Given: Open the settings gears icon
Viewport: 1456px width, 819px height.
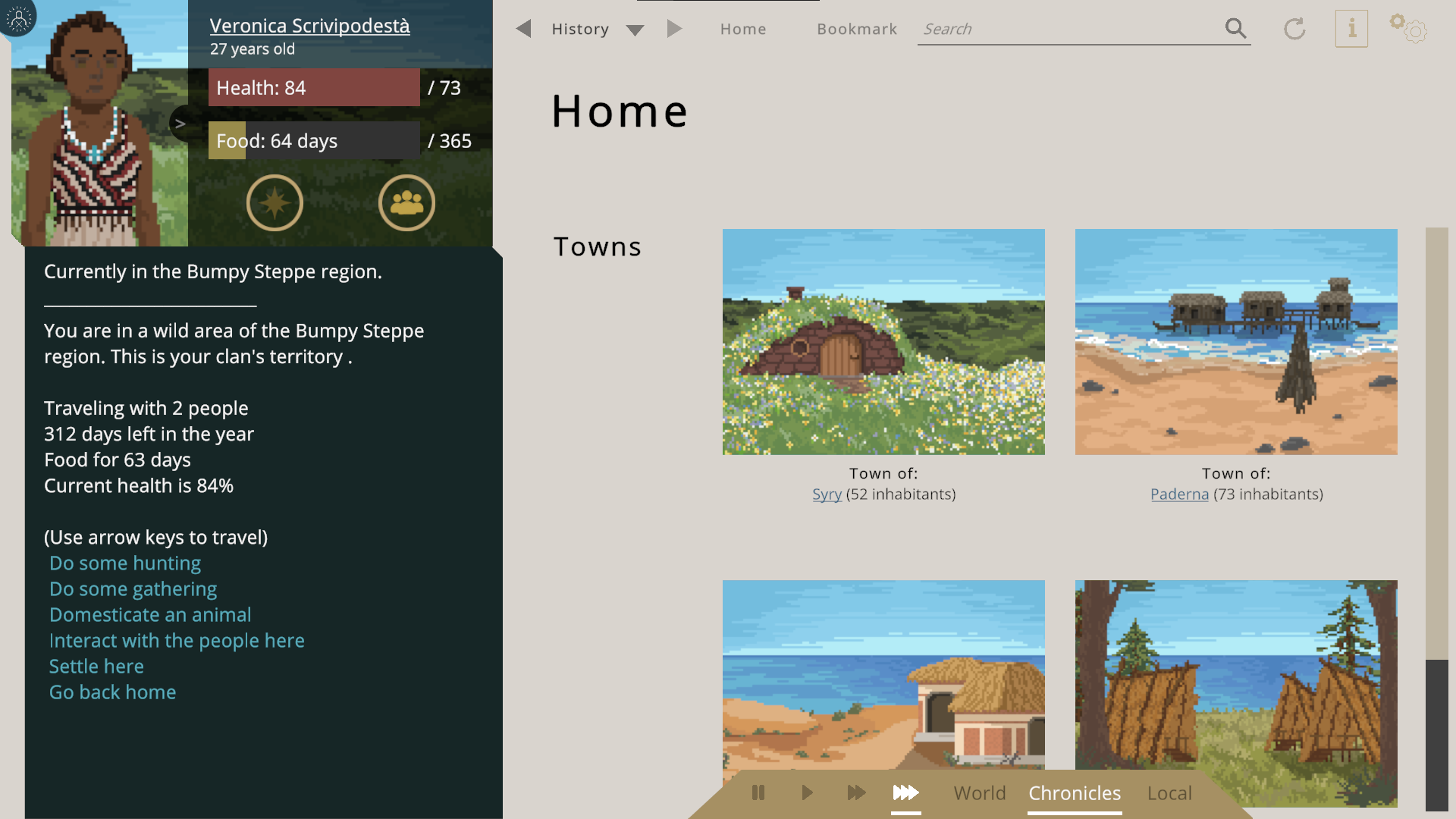Looking at the screenshot, I should click(1408, 29).
